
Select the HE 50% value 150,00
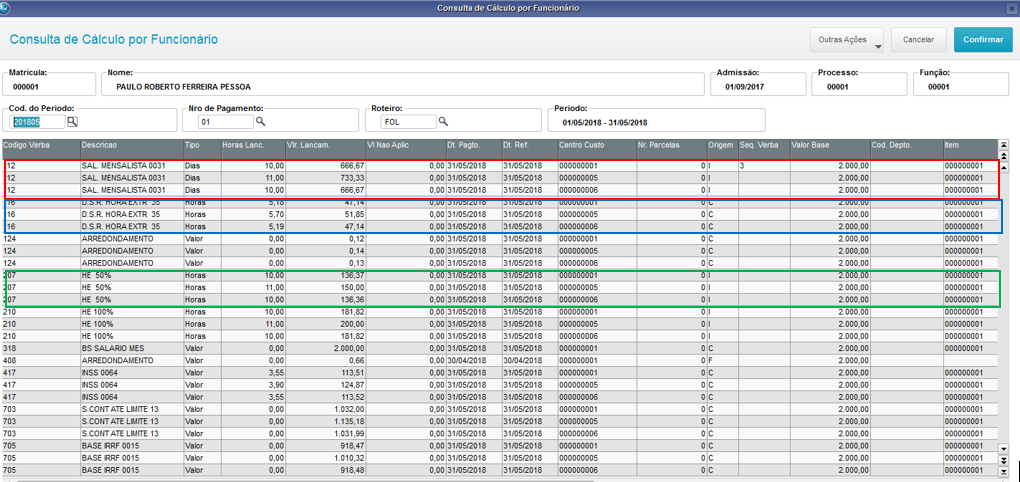click(x=325, y=288)
